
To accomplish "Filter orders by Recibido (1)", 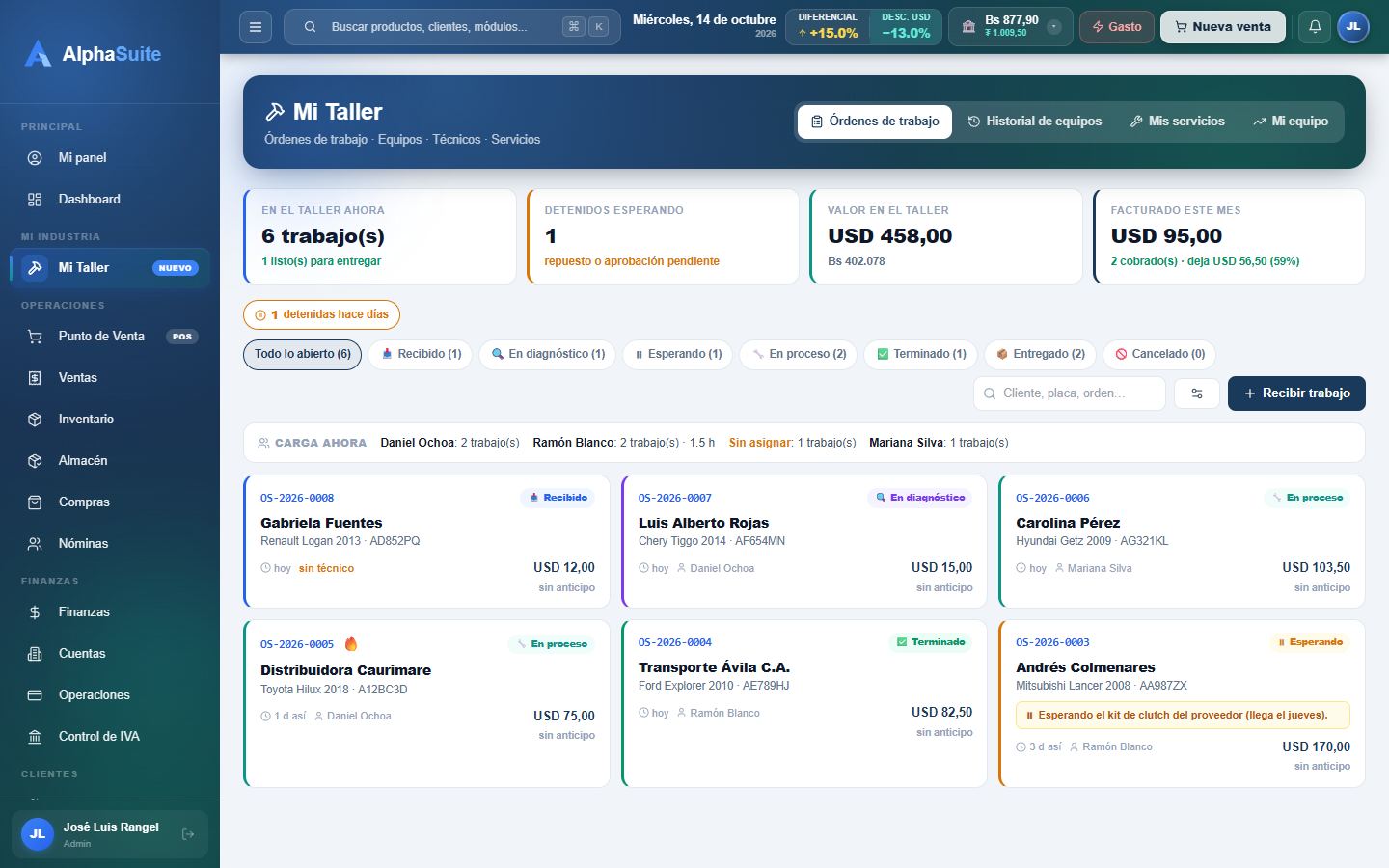I will (422, 355).
